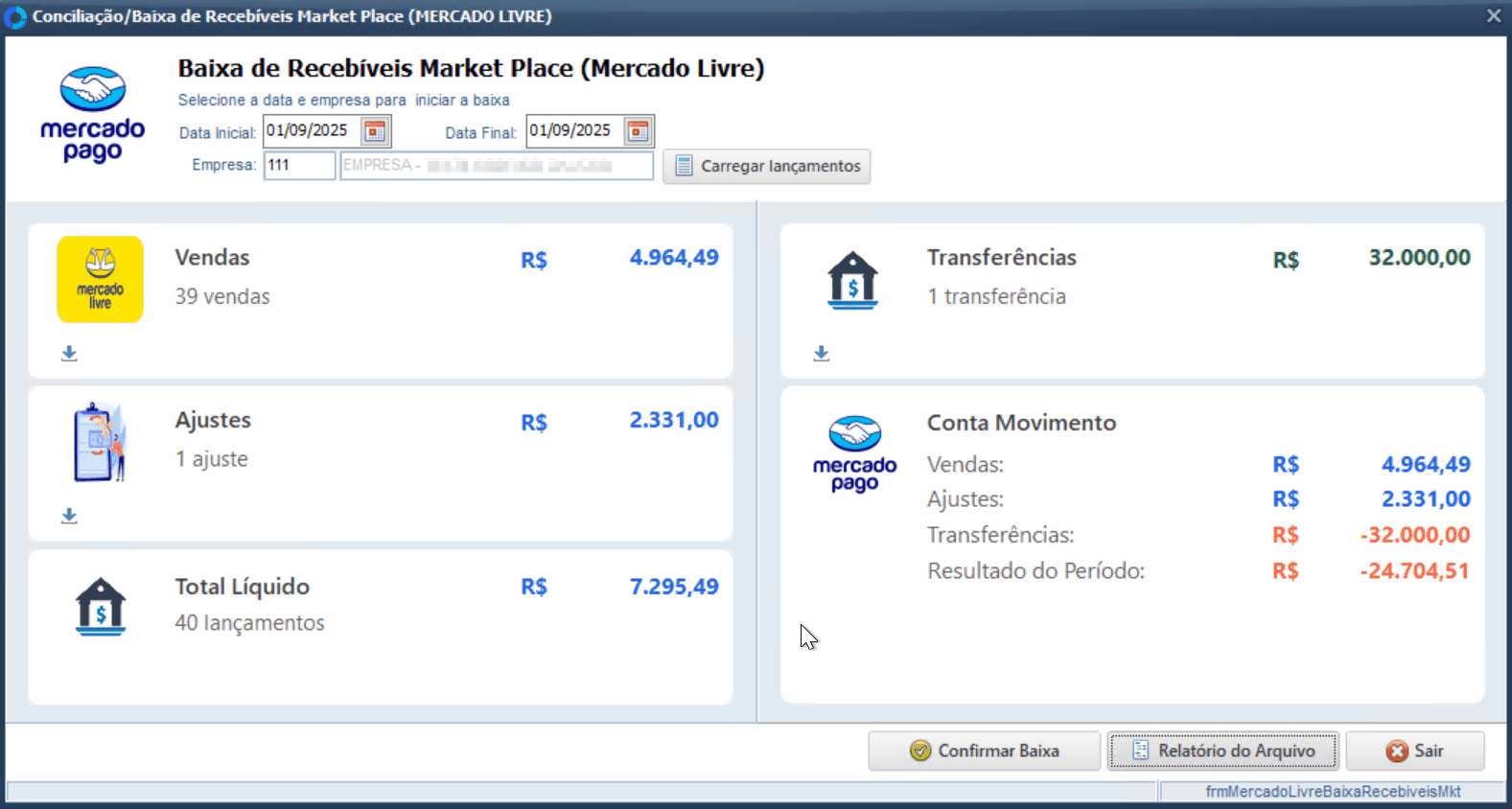Download the Transferências details
The width and height of the screenshot is (1512, 809).
pos(821,354)
